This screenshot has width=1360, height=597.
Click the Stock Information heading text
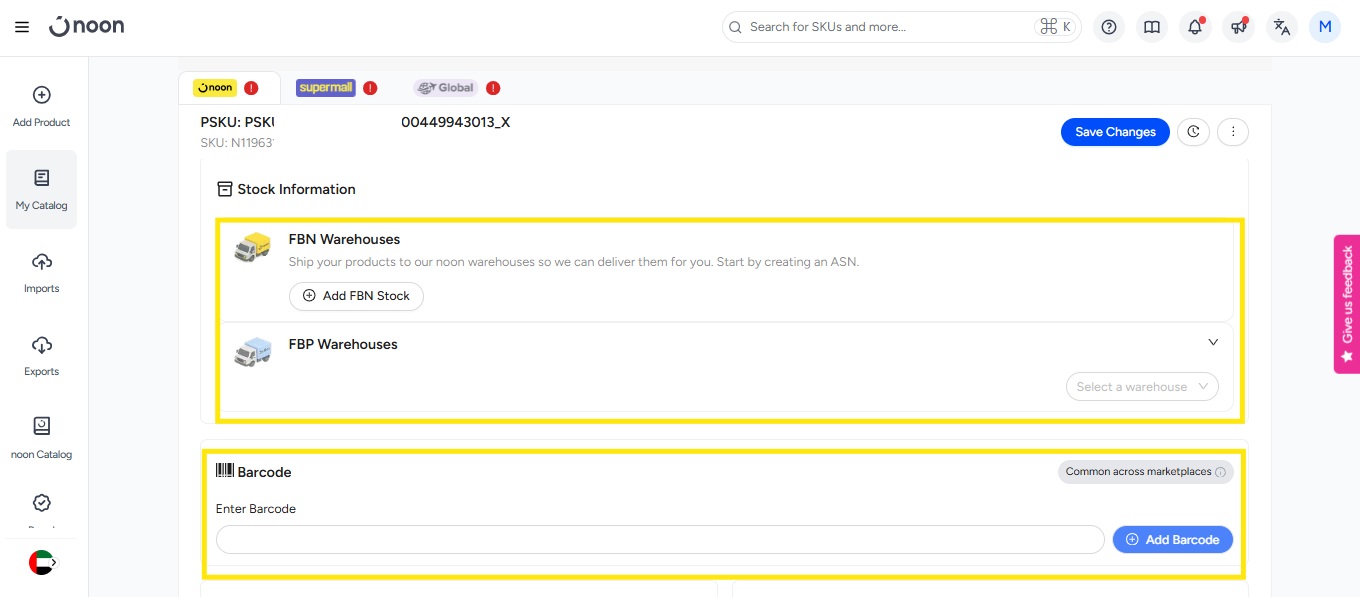pos(296,189)
